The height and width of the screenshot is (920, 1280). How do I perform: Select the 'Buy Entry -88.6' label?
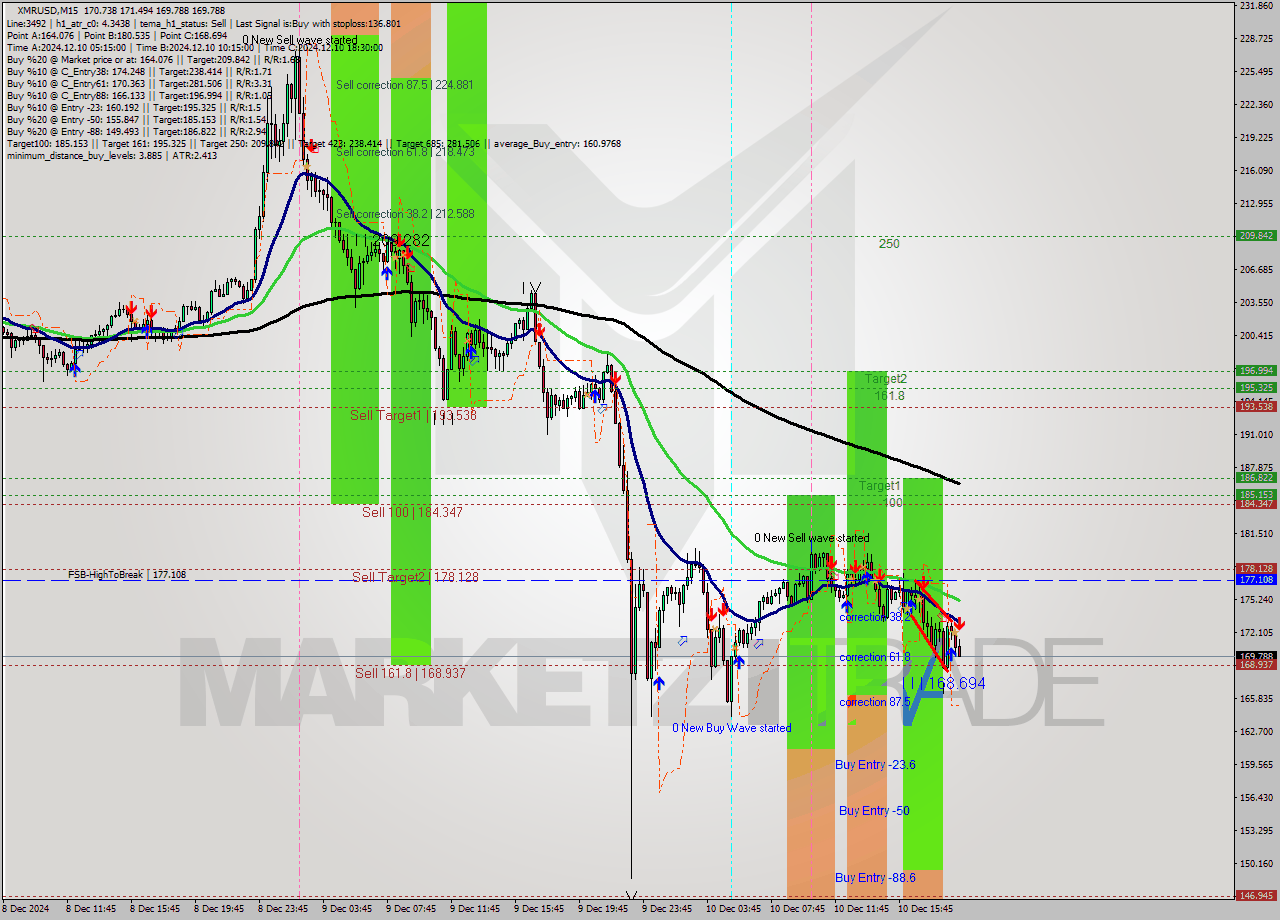pos(875,878)
